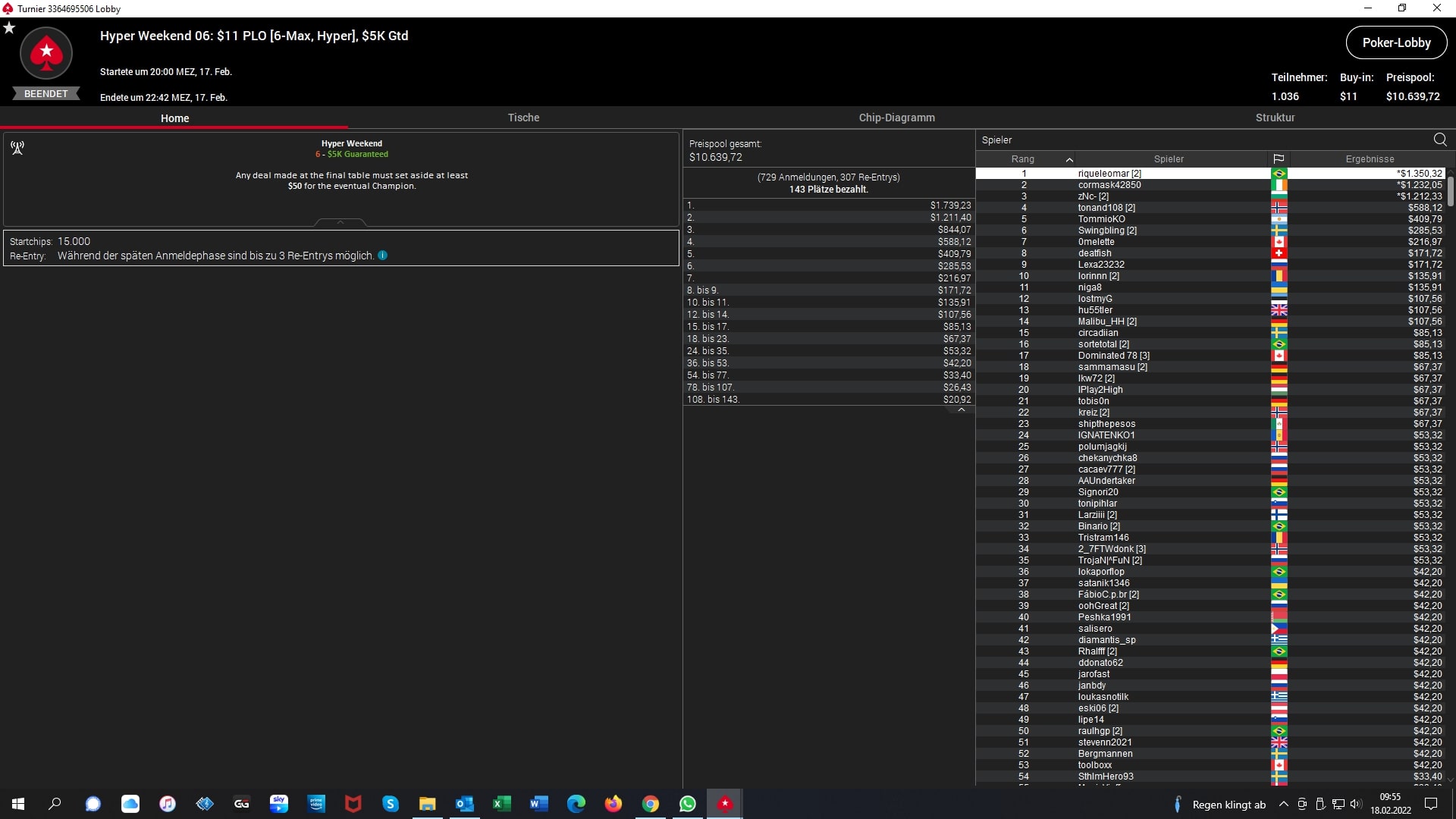The height and width of the screenshot is (819, 1456).
Task: Click the country flag column header
Action: coord(1279,159)
